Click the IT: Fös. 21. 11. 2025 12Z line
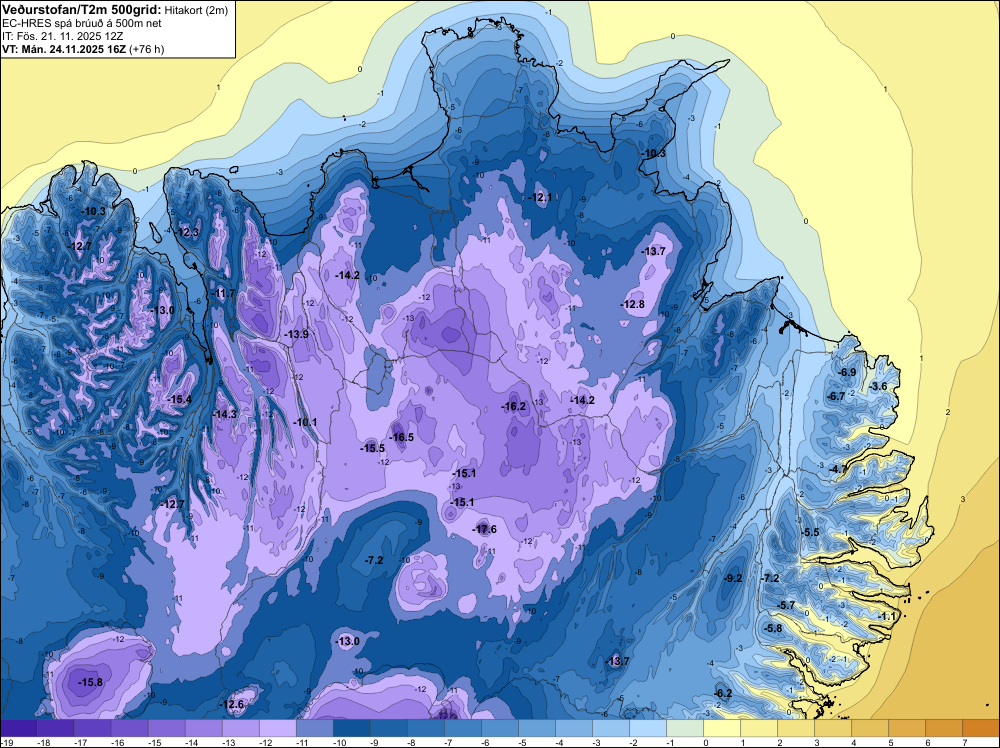Image resolution: width=1000 pixels, height=748 pixels. [x=62, y=36]
